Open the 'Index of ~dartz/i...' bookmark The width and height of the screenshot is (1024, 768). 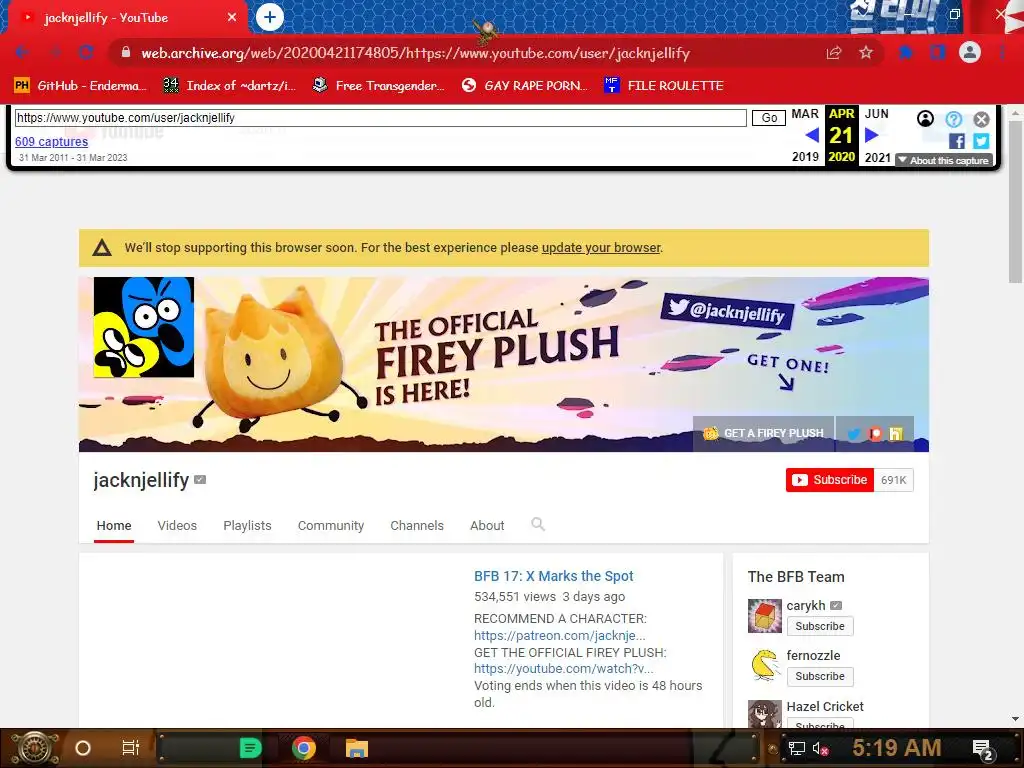click(229, 86)
